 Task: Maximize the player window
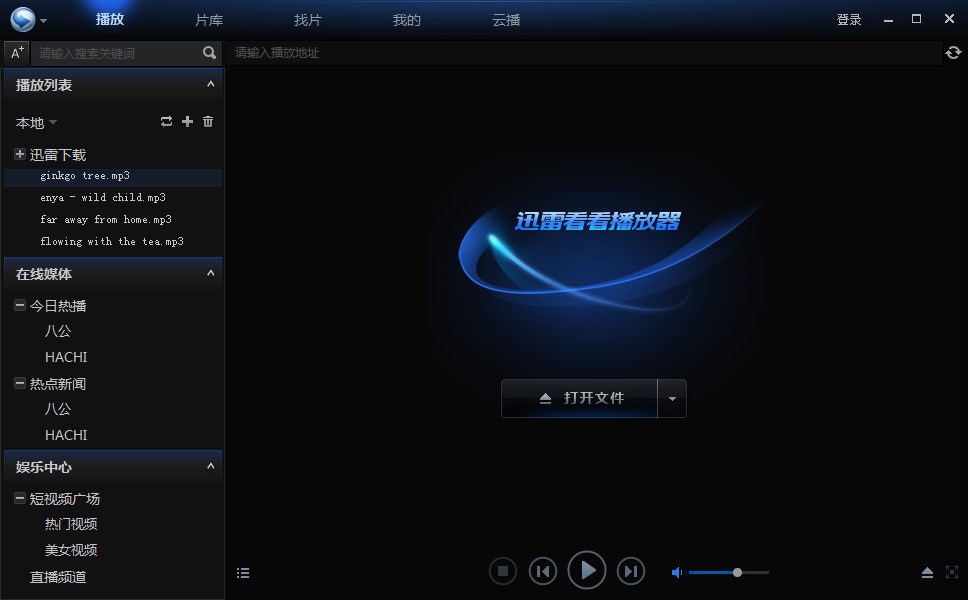tap(917, 19)
